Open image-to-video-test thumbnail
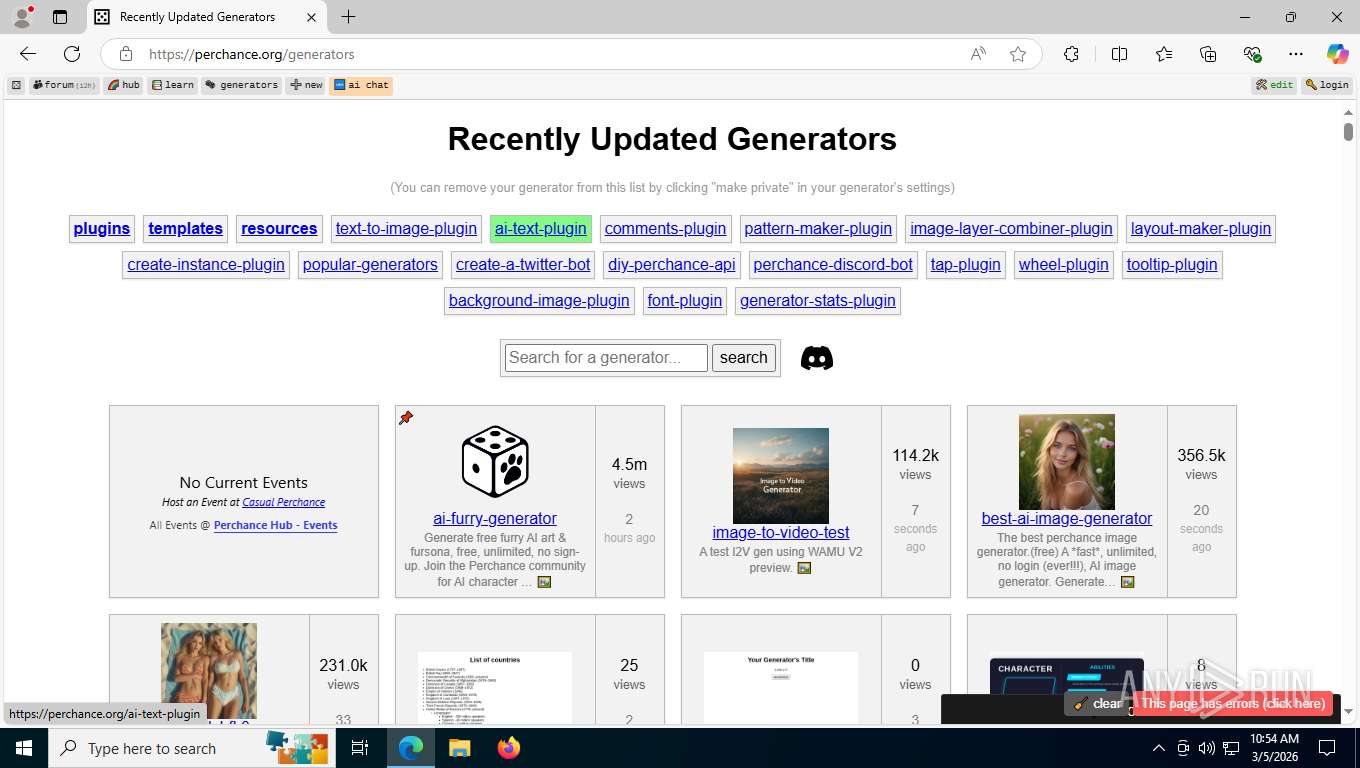The image size is (1360, 768). 781,476
